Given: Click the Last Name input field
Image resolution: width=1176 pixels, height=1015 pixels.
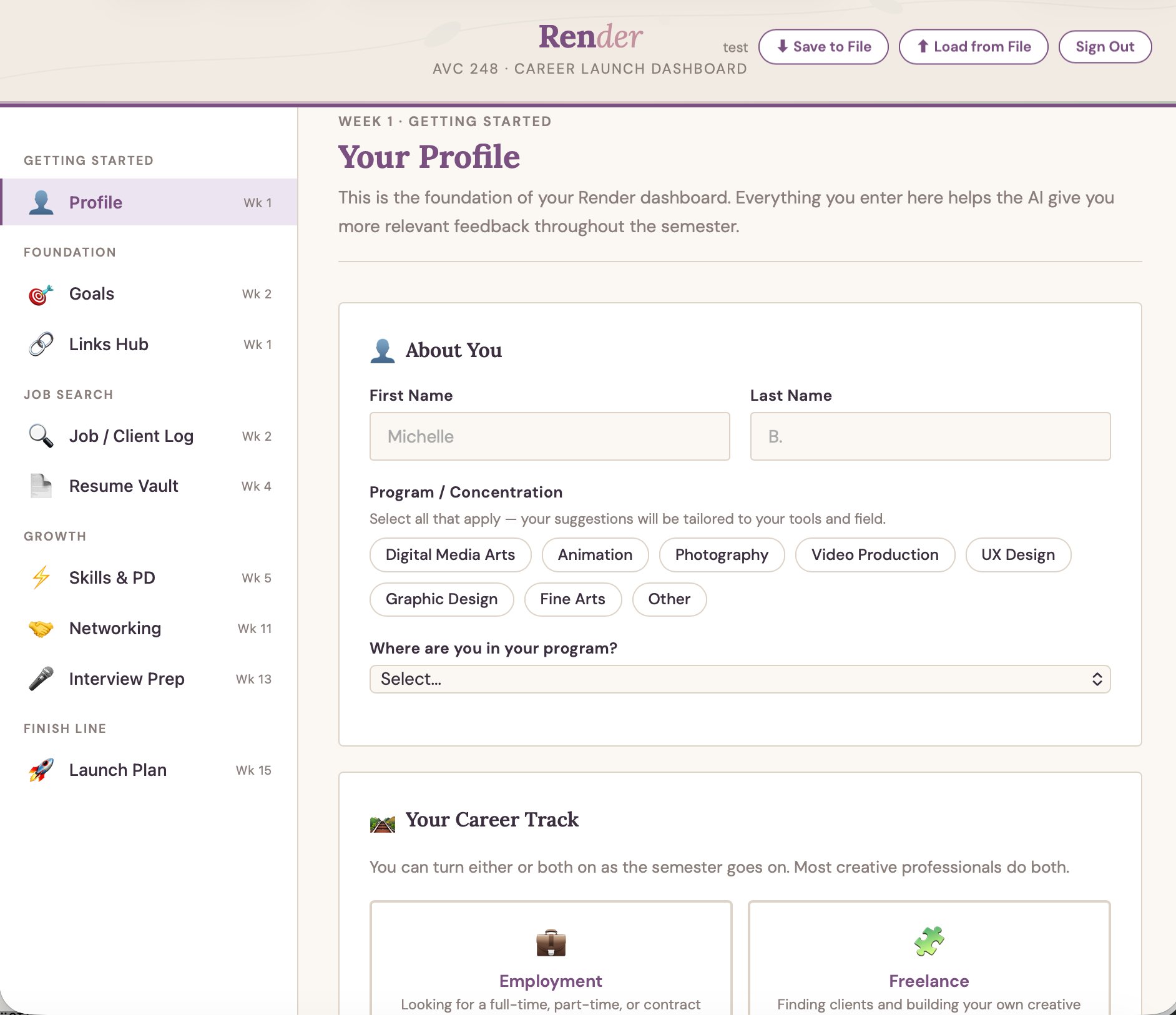Looking at the screenshot, I should (930, 436).
